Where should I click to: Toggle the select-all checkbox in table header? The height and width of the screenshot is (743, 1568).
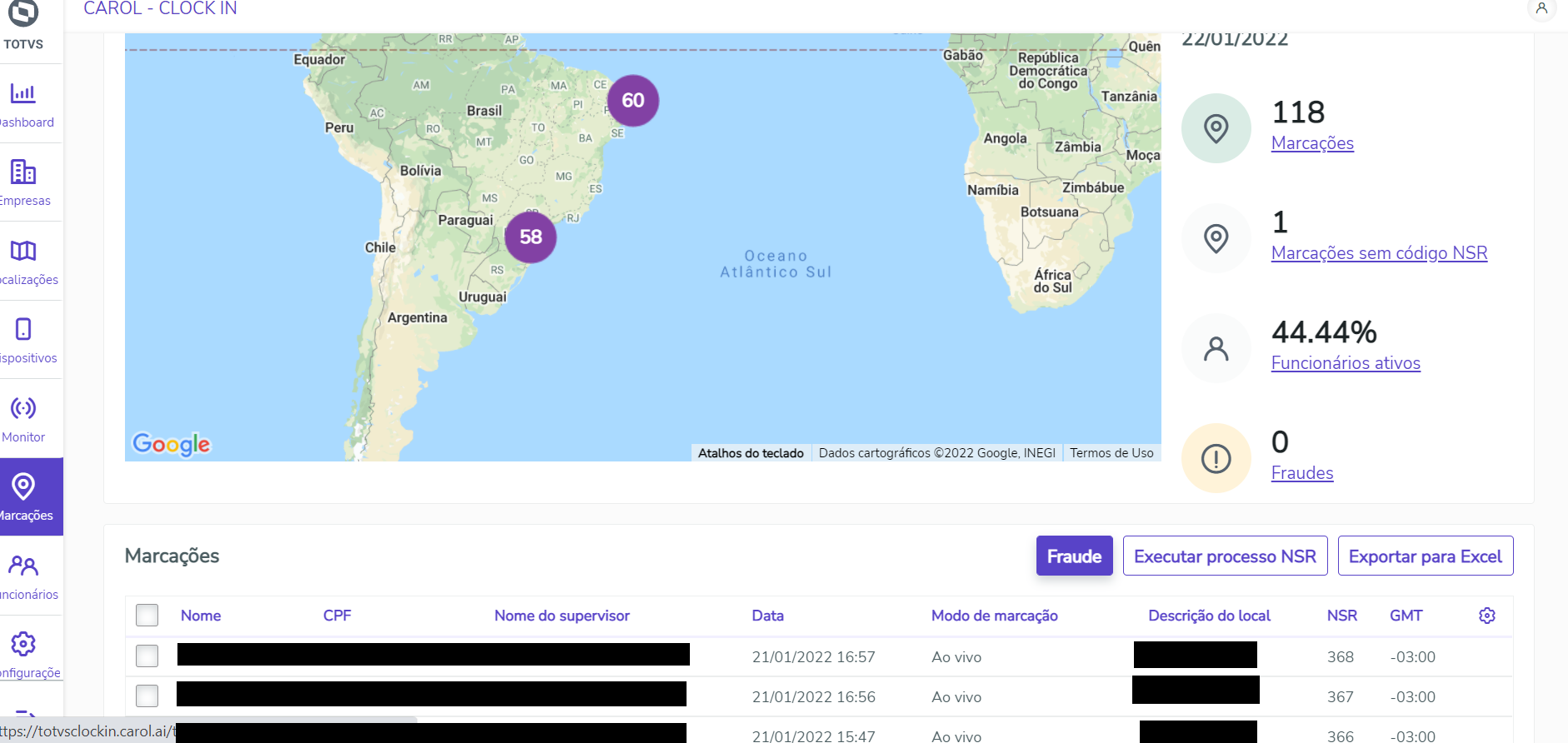pos(147,616)
